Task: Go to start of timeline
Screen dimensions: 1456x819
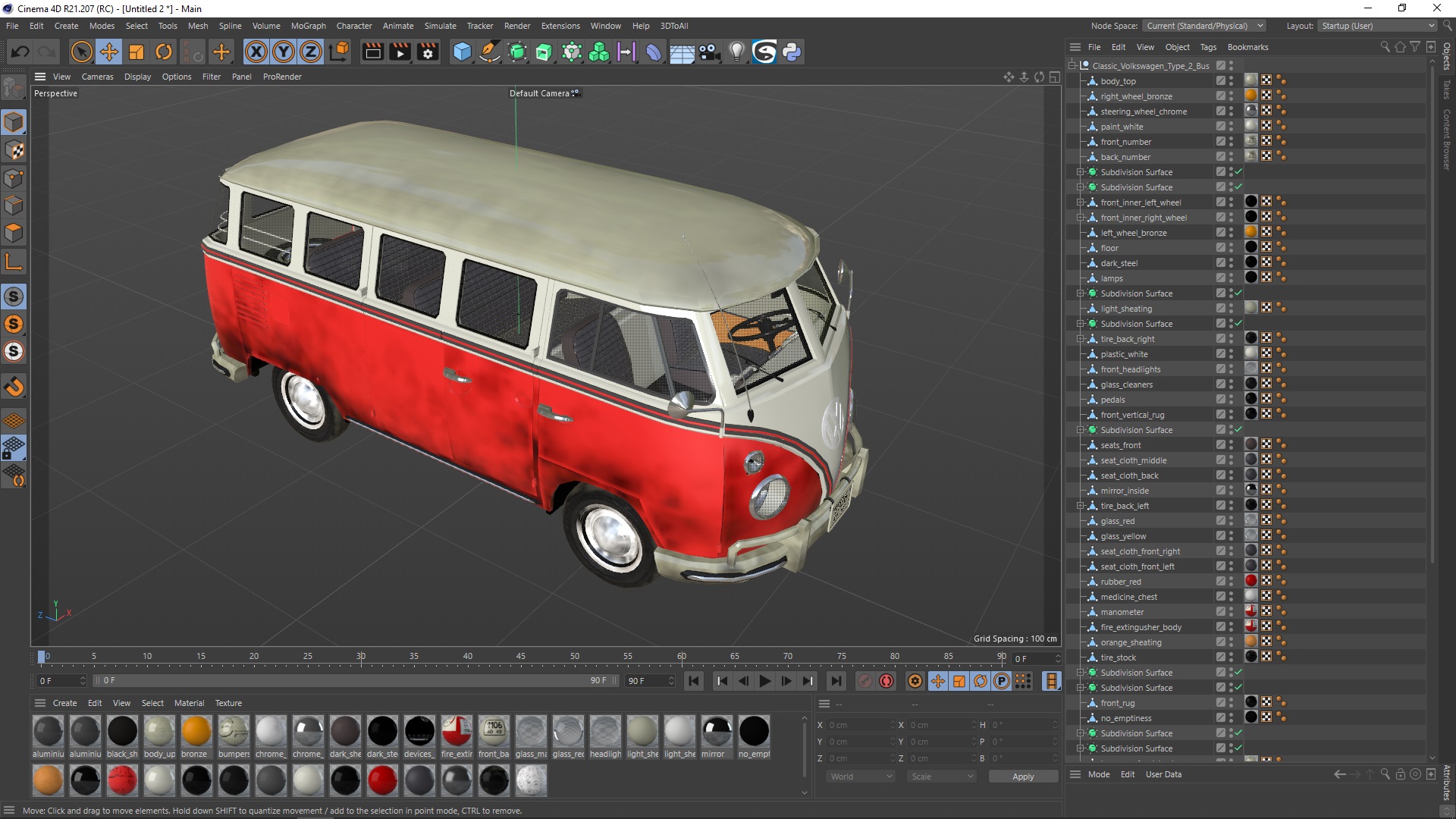Action: click(x=694, y=681)
